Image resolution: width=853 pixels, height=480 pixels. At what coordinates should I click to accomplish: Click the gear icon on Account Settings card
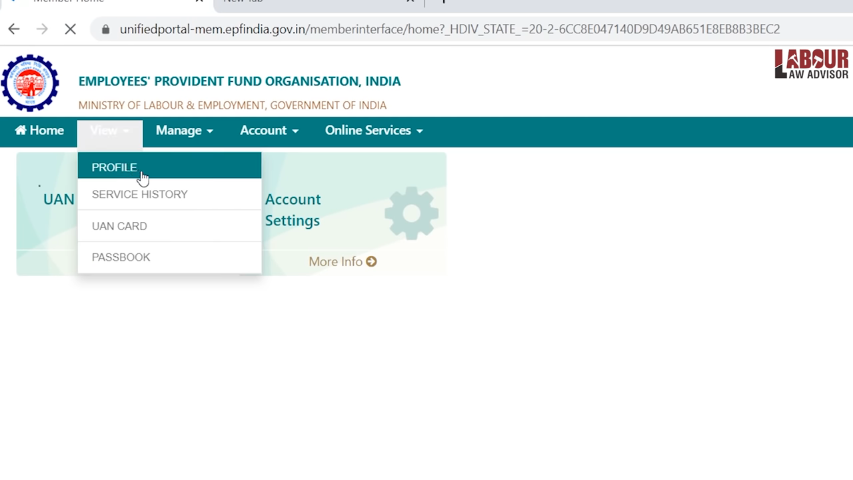click(x=411, y=213)
